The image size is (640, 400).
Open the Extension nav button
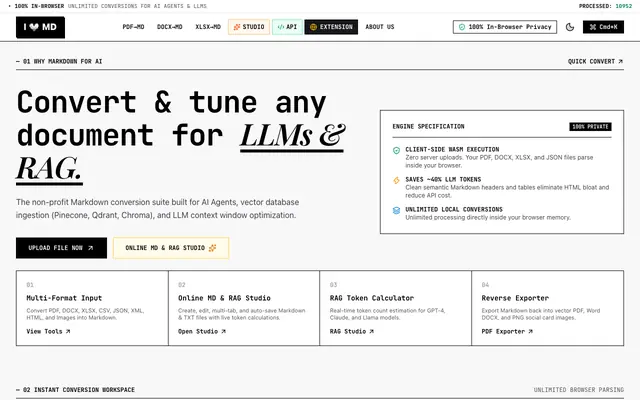click(331, 27)
